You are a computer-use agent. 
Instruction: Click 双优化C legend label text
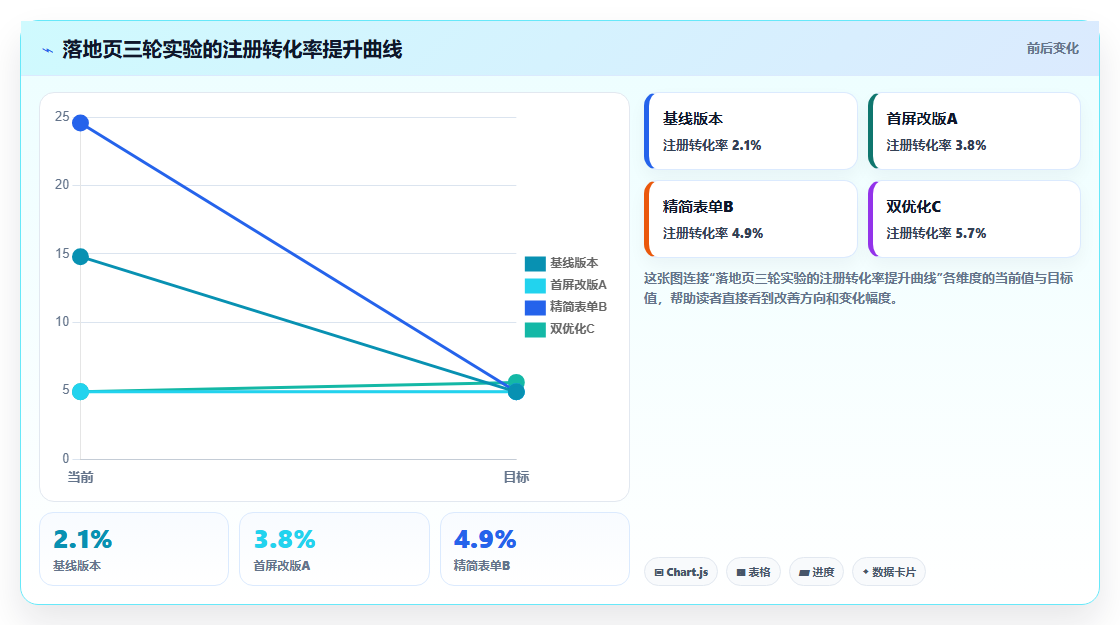tap(571, 329)
